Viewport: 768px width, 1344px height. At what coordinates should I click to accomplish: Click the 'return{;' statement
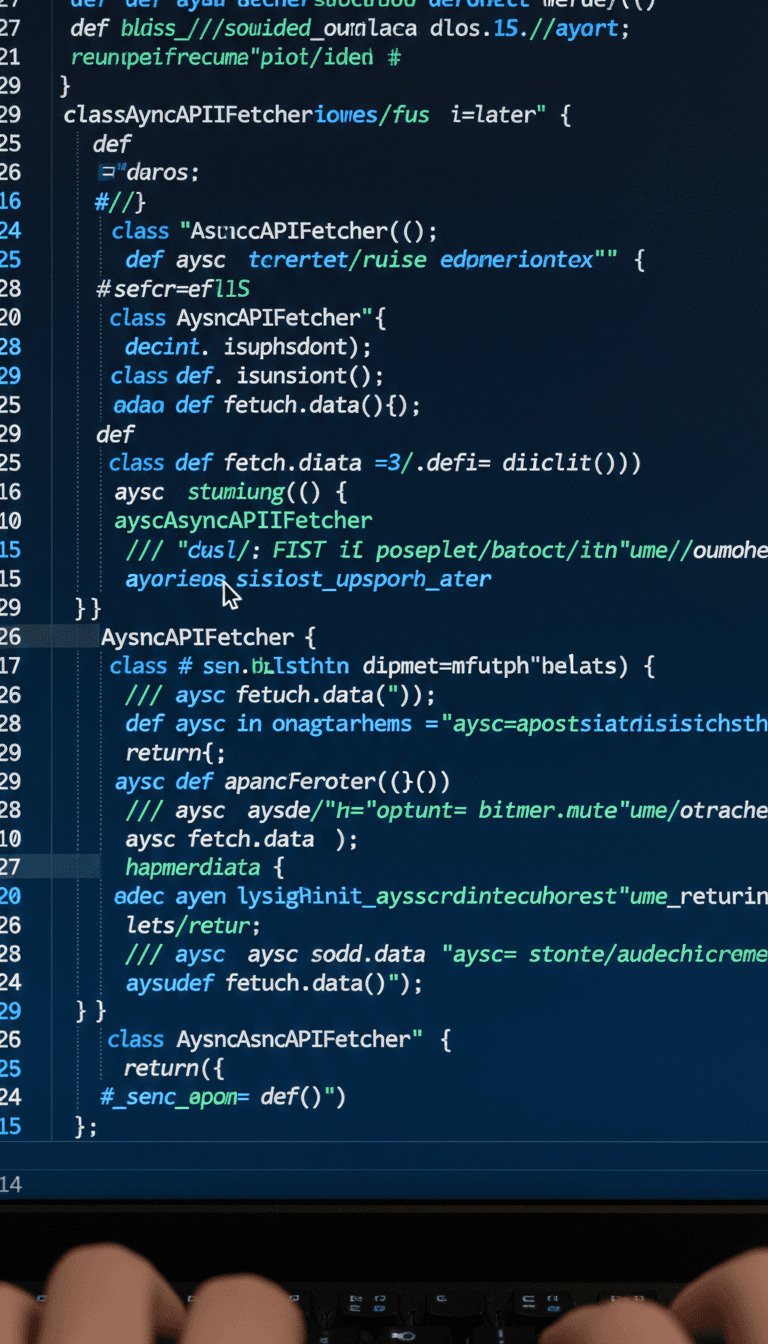coord(175,752)
